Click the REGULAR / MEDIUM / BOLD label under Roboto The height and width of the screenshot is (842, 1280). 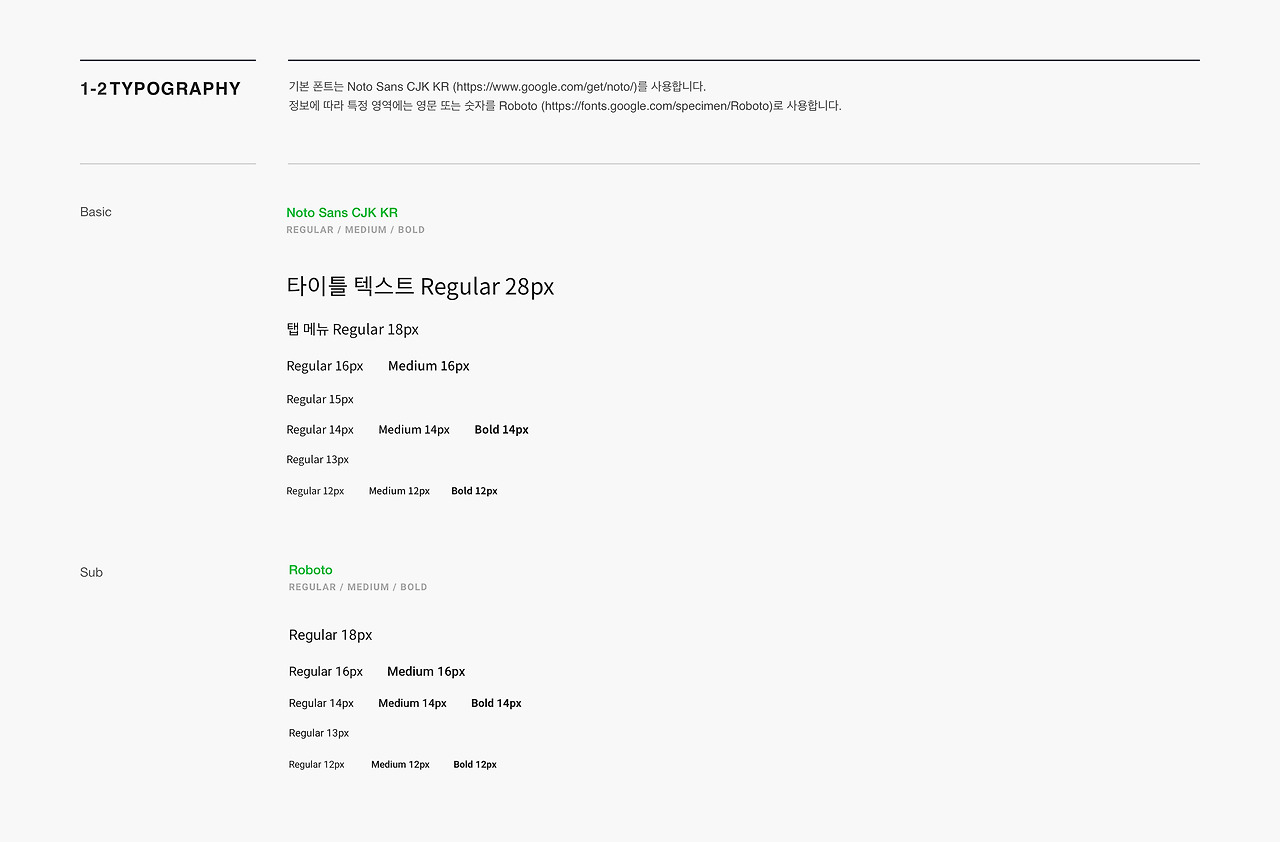(x=357, y=588)
